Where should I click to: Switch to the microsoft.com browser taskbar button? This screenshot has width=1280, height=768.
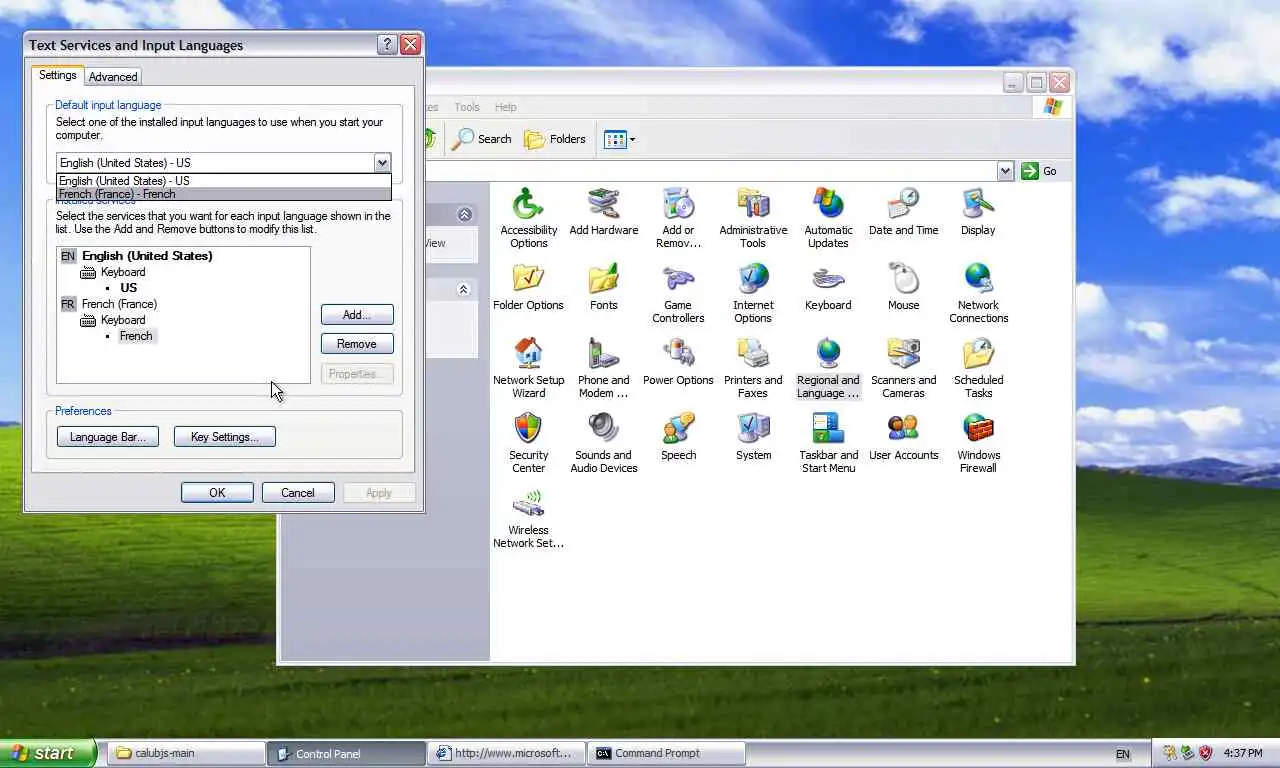pyautogui.click(x=506, y=753)
